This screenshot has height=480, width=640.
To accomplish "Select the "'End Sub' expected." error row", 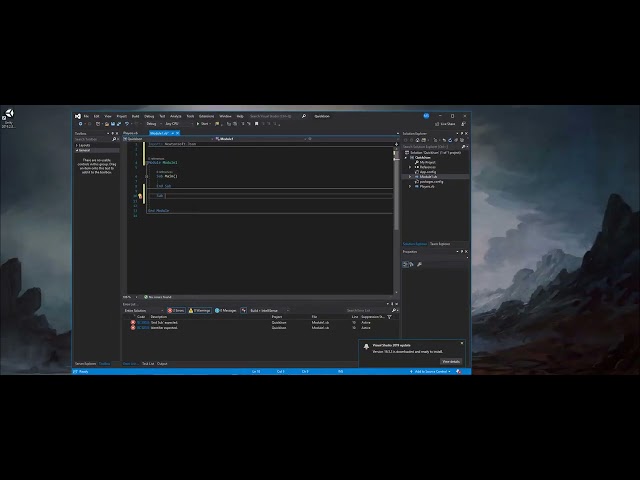I will click(259, 322).
